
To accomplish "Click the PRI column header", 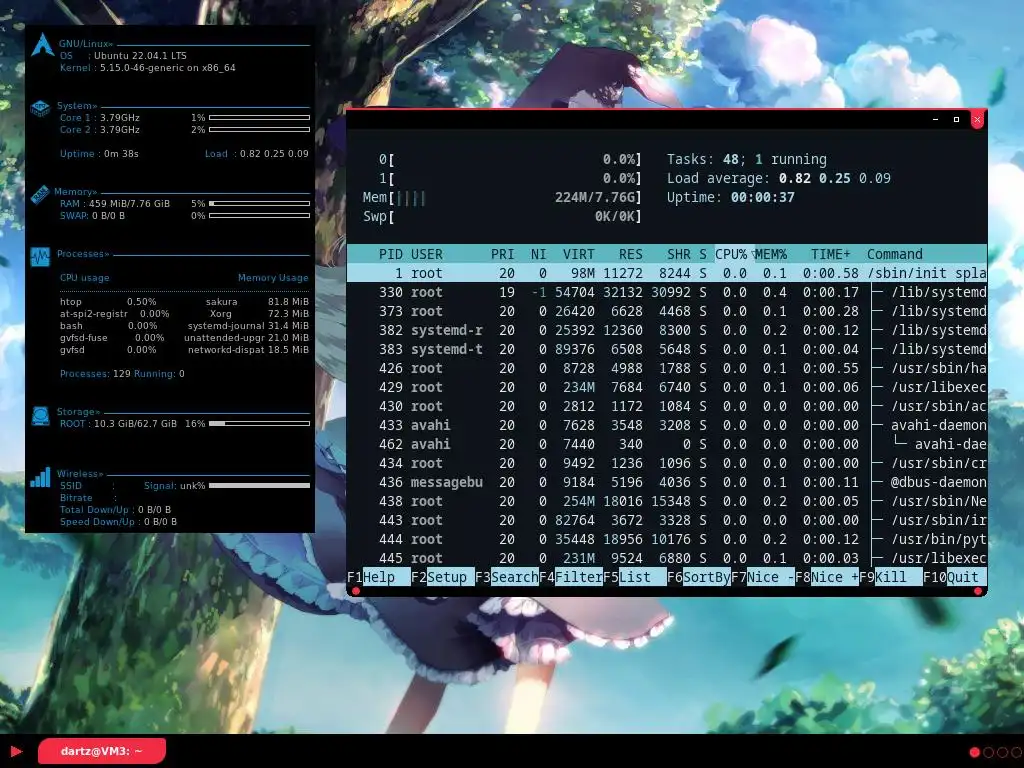I will coord(503,254).
